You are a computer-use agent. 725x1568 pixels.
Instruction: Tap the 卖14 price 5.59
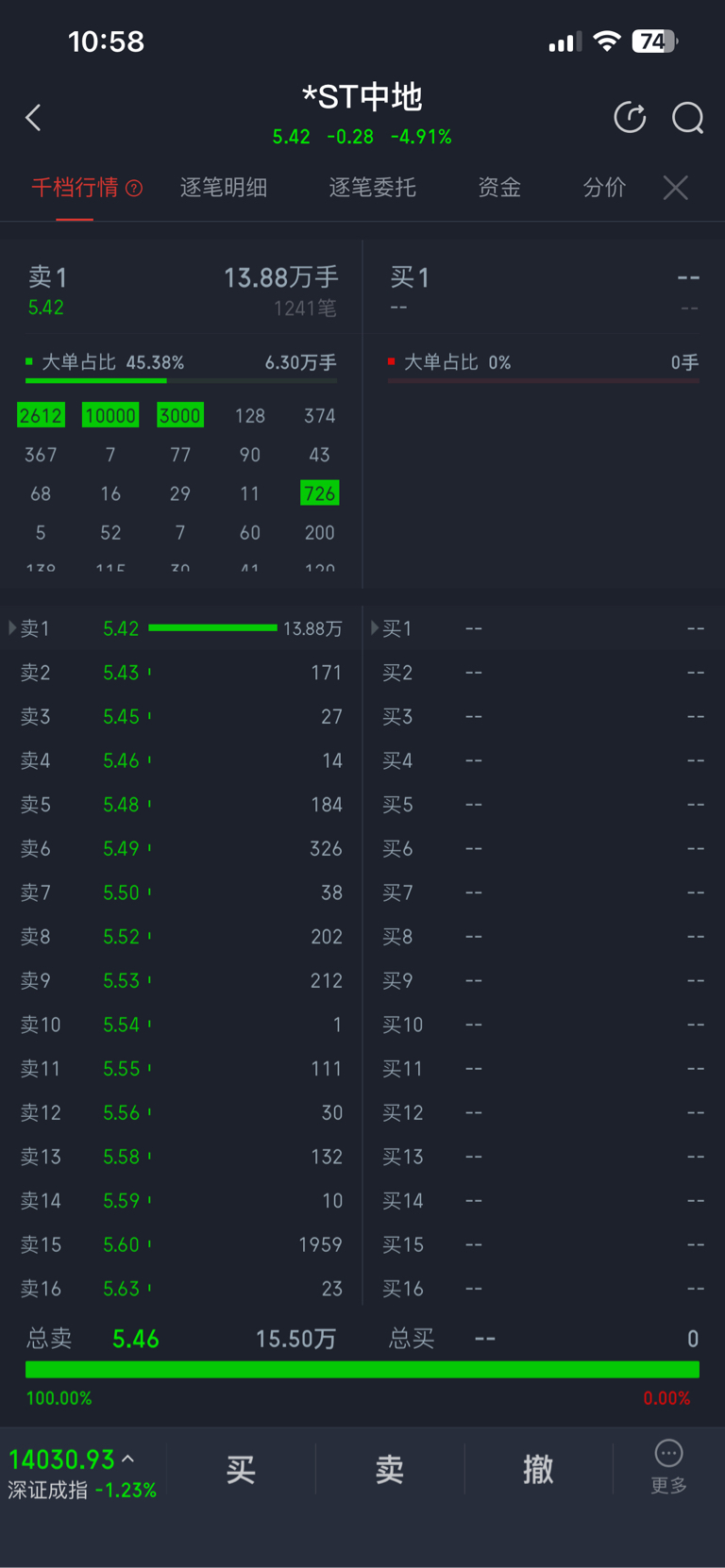pyautogui.click(x=121, y=1201)
